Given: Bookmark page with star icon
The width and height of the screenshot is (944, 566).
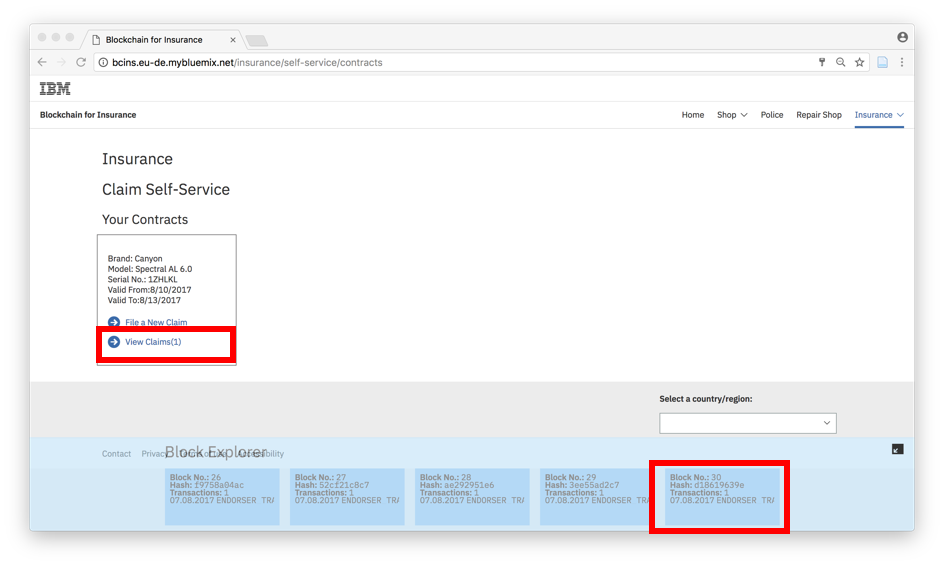Looking at the screenshot, I should (860, 62).
